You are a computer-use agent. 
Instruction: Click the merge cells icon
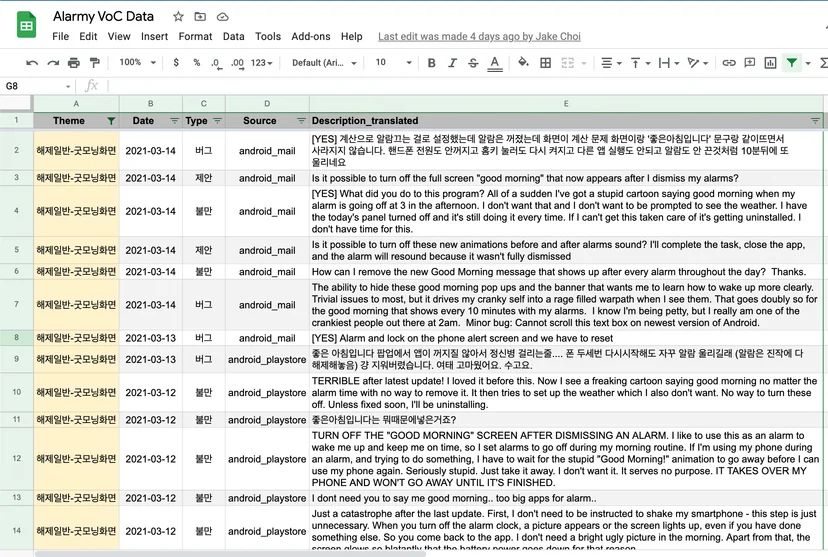coord(568,63)
